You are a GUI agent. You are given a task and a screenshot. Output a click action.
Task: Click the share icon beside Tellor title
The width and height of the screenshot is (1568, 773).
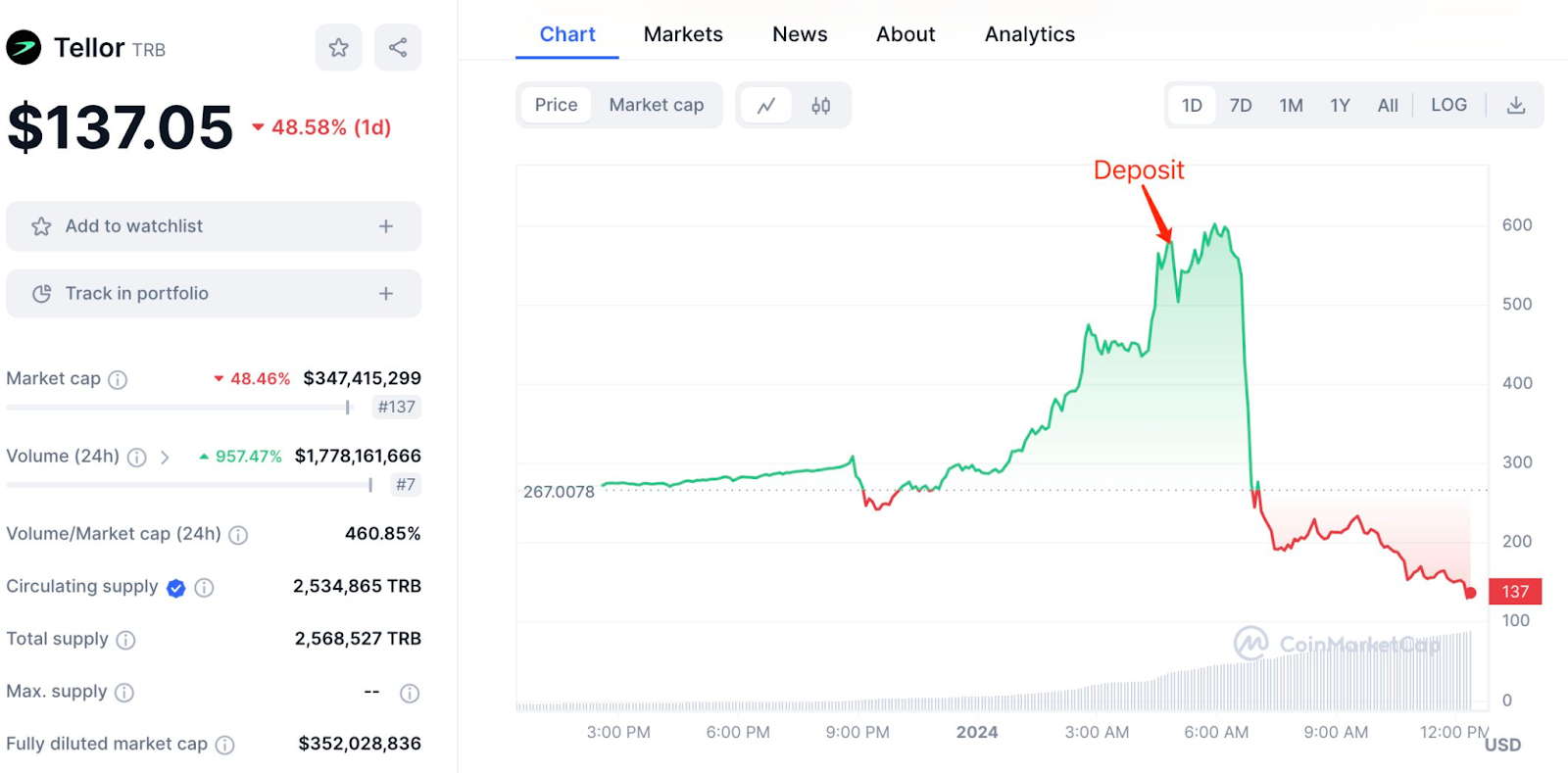pyautogui.click(x=398, y=48)
